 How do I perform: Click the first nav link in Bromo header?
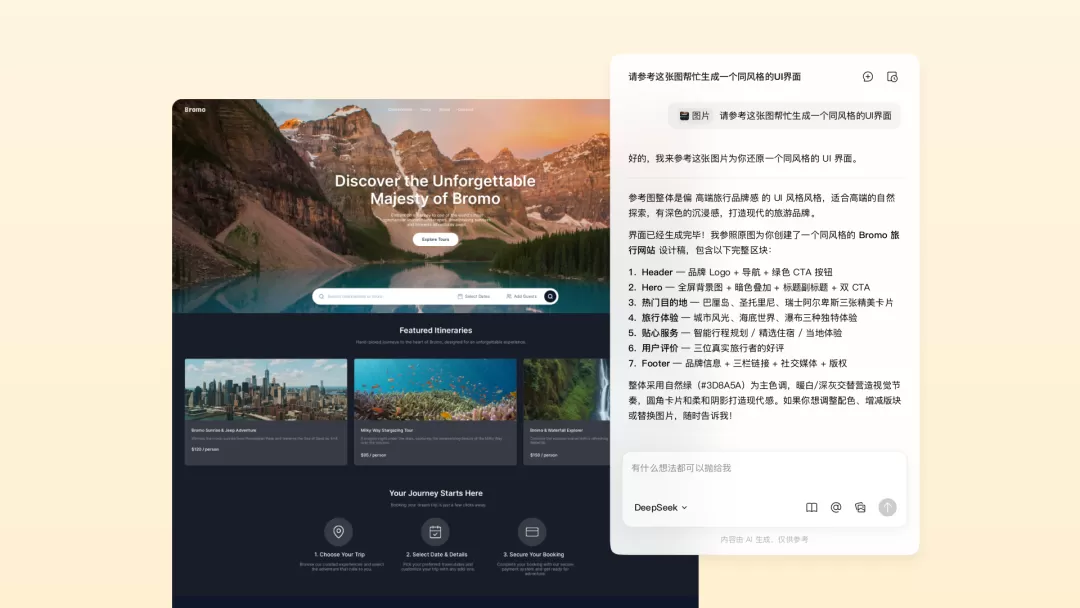pos(400,109)
